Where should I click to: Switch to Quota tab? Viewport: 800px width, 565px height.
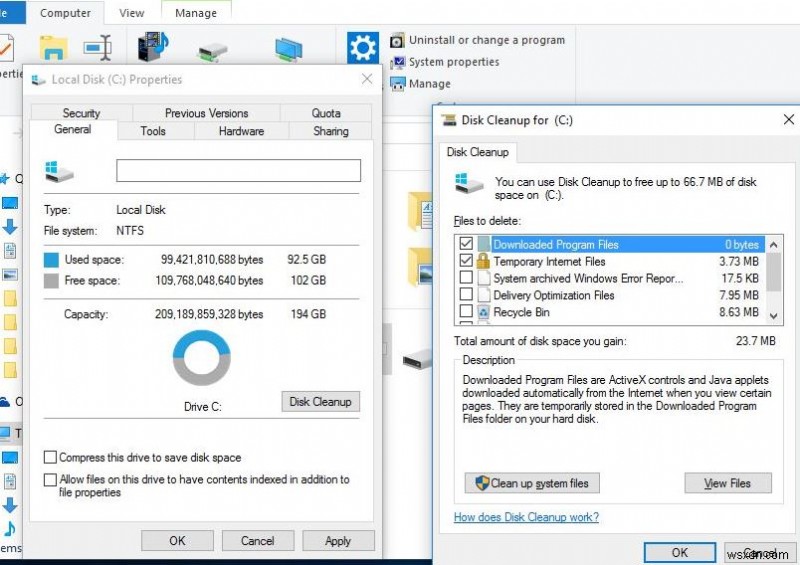[x=326, y=113]
